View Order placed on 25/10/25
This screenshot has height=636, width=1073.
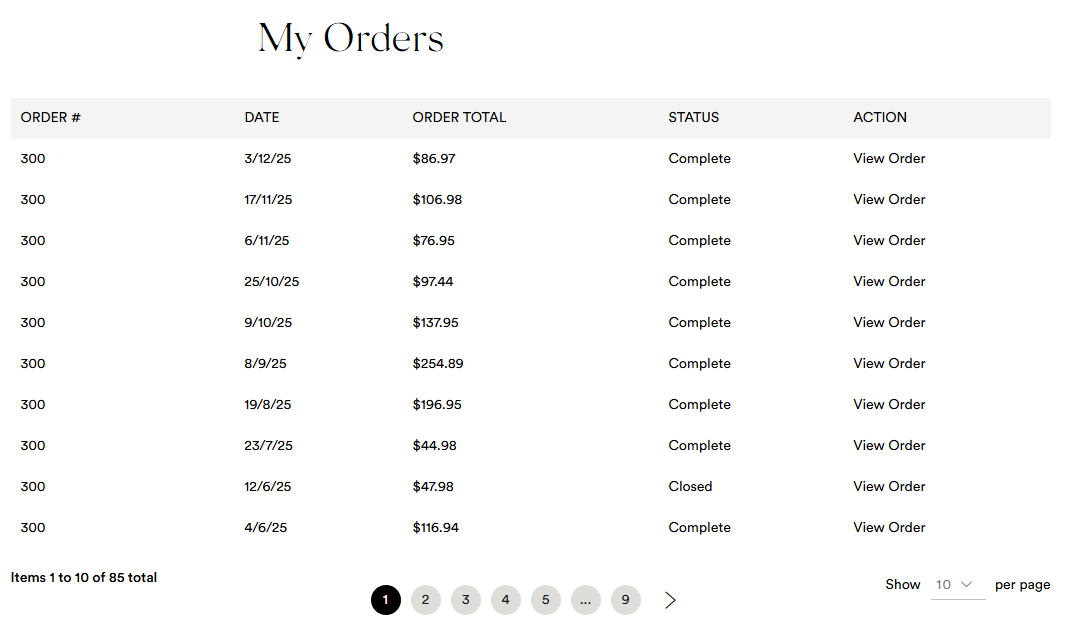[889, 282]
